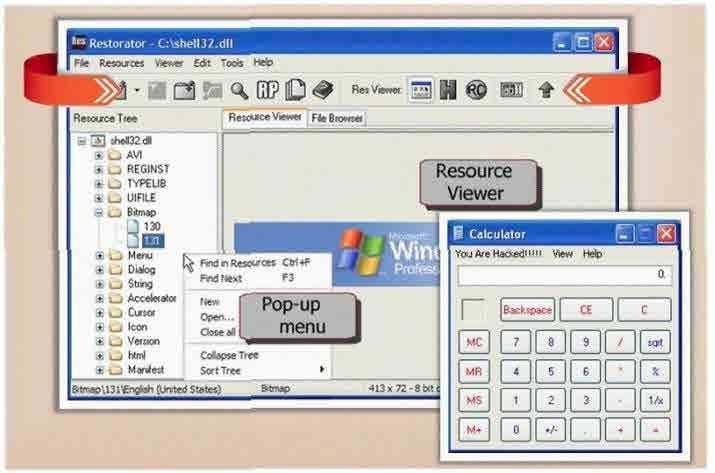
Task: Click the Windows XP bitmap preview image
Action: click(337, 254)
